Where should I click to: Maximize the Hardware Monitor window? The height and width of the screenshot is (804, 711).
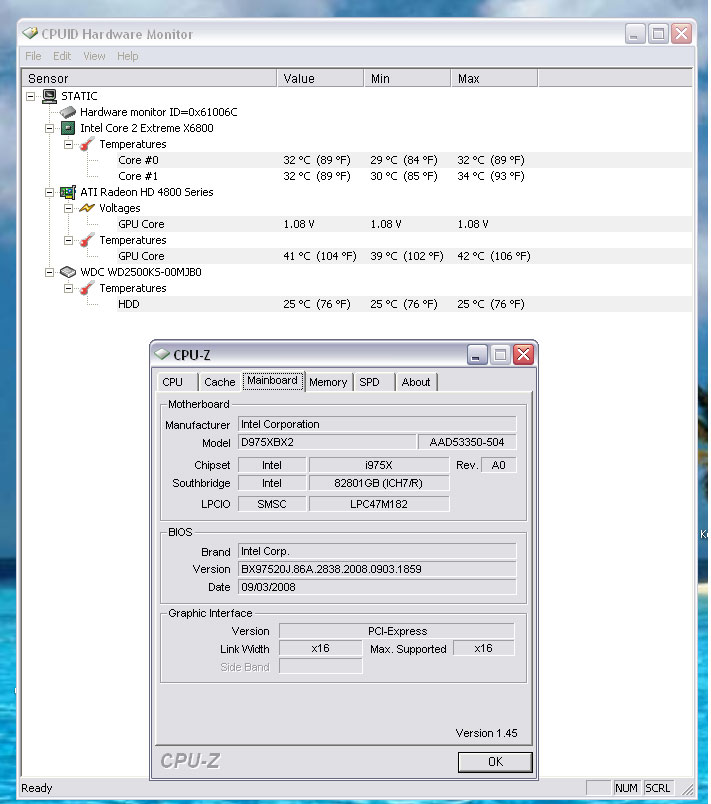click(x=658, y=34)
